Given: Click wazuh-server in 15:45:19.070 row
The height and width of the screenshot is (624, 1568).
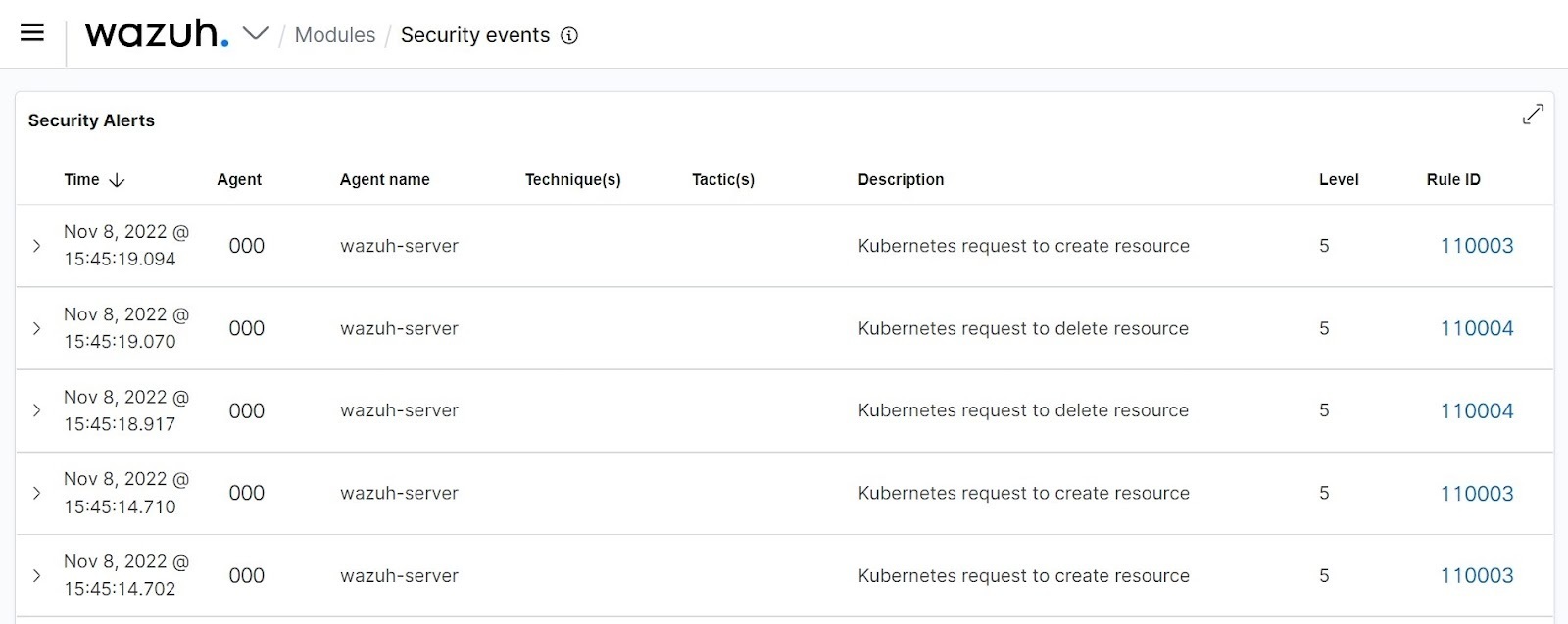Looking at the screenshot, I should point(399,328).
